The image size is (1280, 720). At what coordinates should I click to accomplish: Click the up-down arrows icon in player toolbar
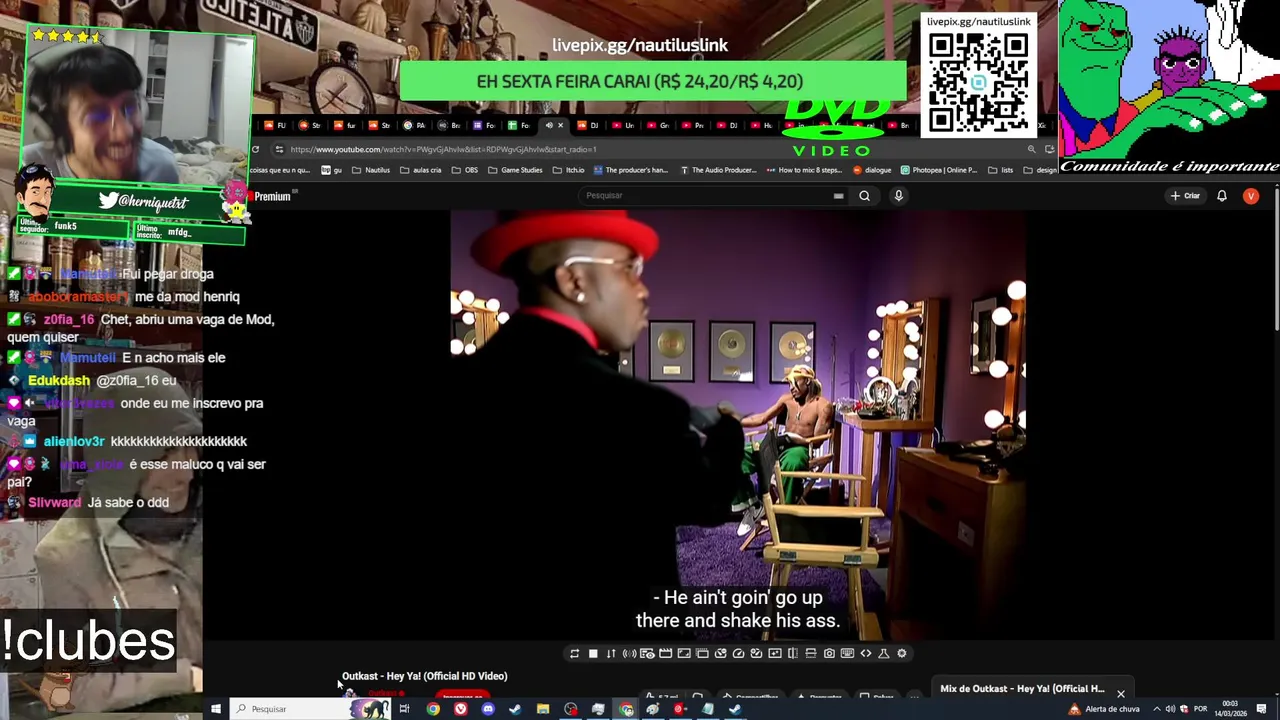tap(611, 654)
